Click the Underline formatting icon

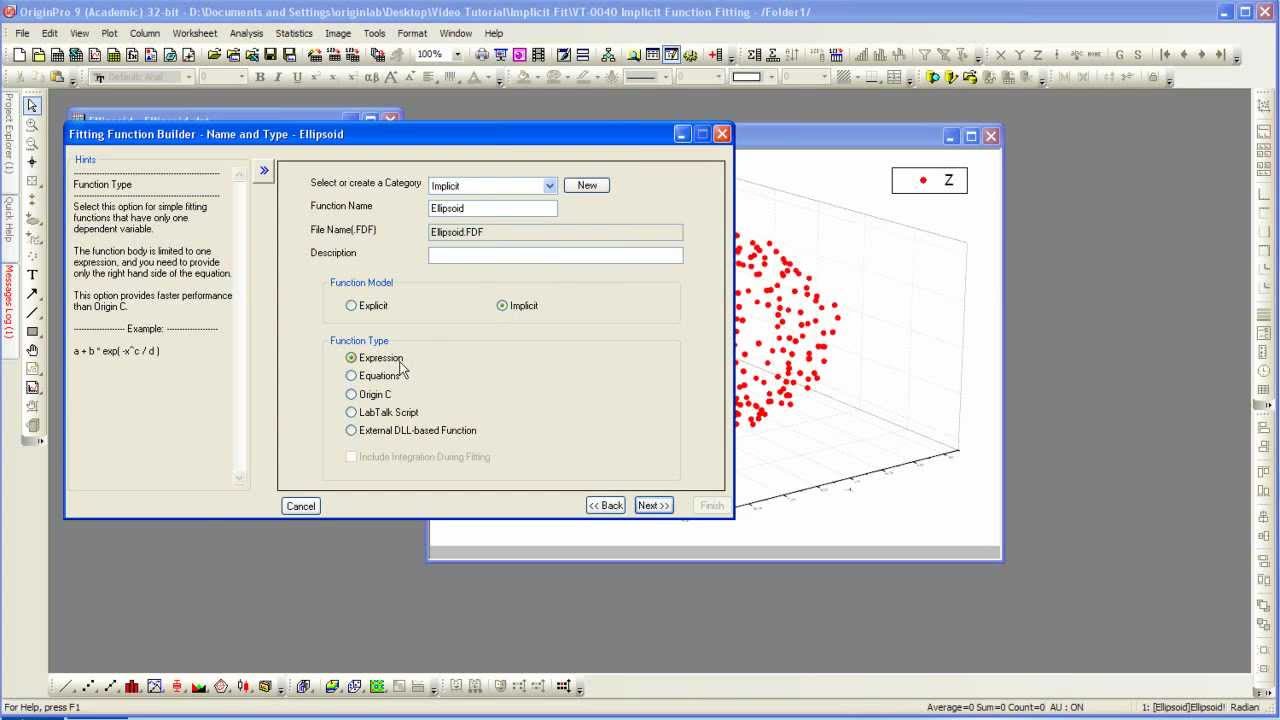297,77
